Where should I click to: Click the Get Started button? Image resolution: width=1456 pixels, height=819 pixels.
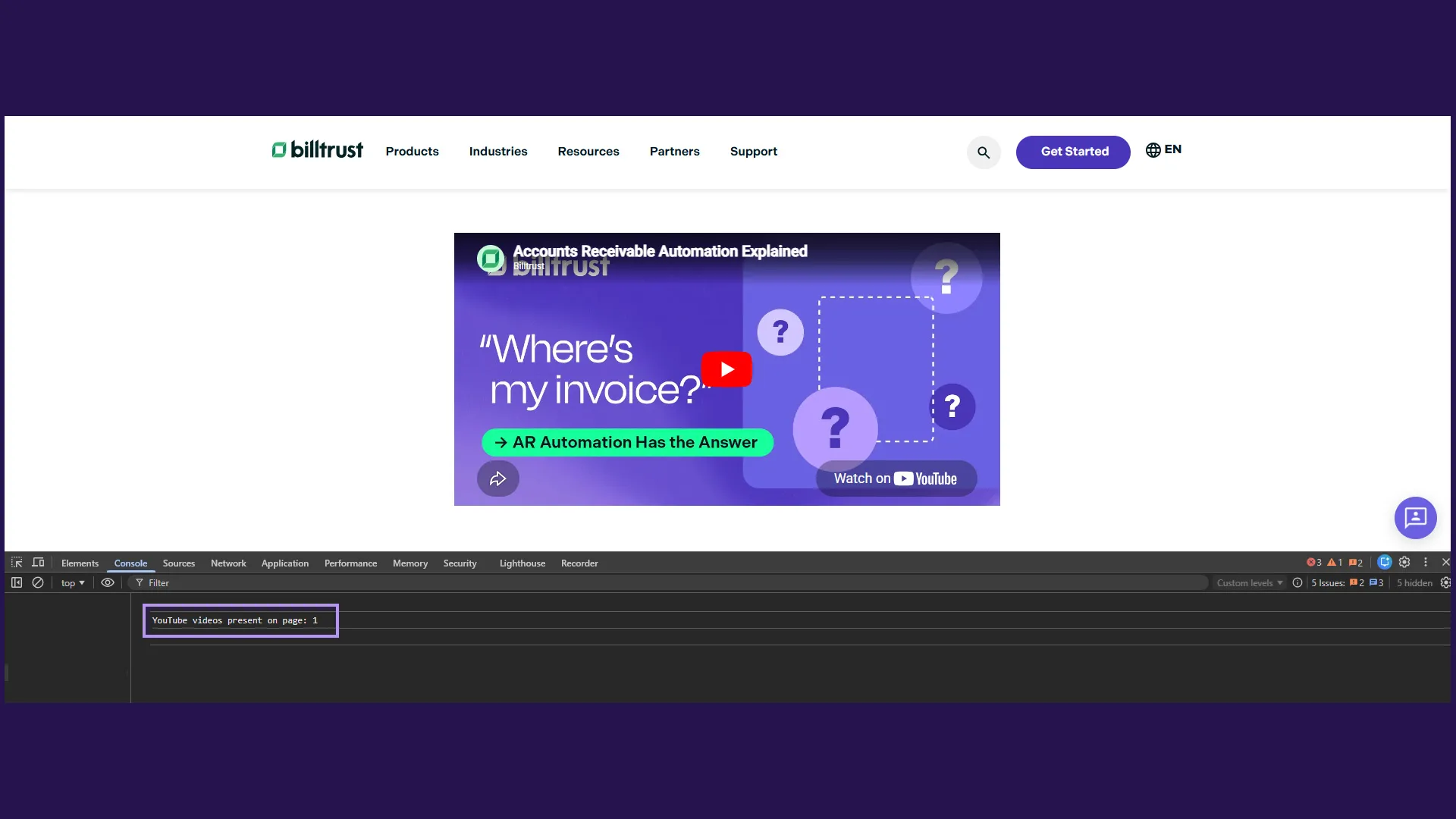point(1073,152)
